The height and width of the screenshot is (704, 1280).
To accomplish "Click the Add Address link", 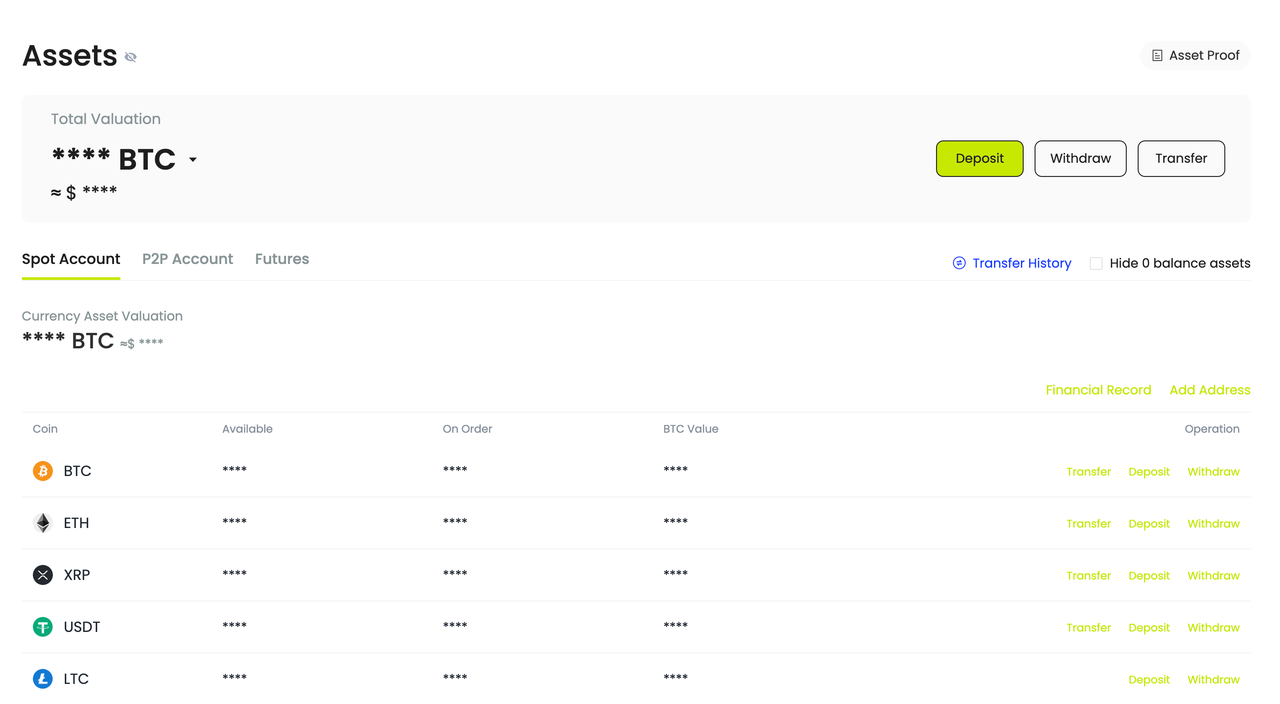I will coord(1210,390).
